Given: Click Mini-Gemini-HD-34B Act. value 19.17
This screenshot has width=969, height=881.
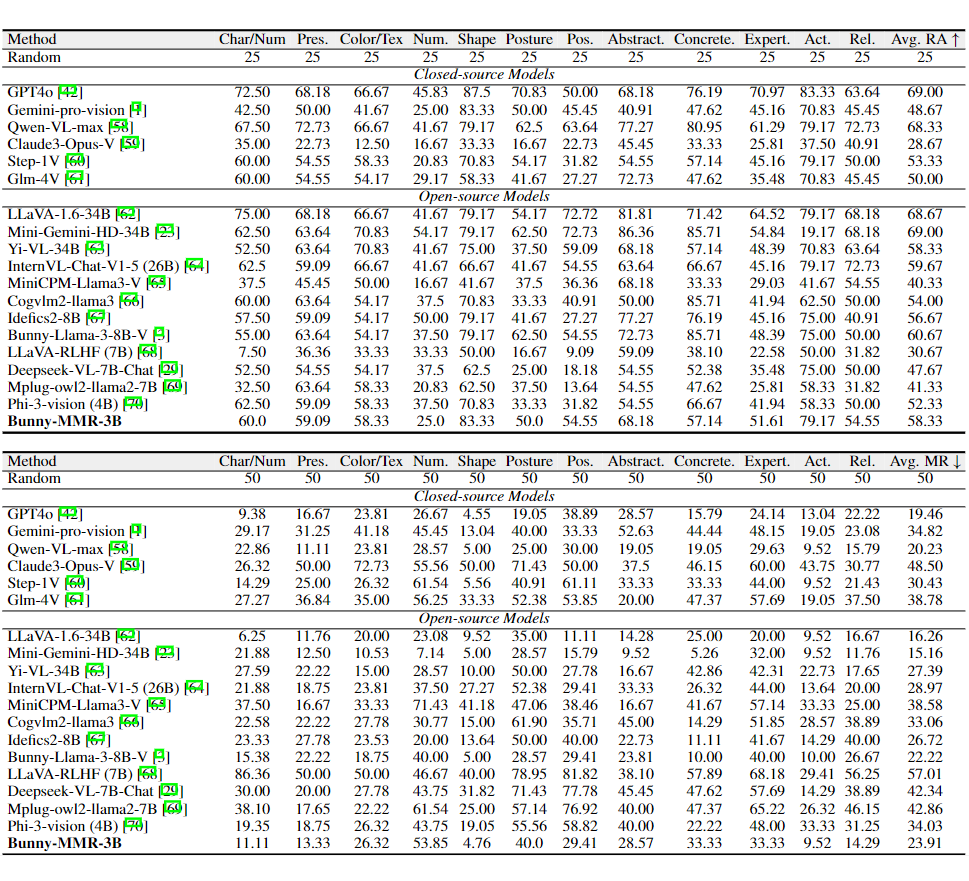Looking at the screenshot, I should click(x=817, y=232).
